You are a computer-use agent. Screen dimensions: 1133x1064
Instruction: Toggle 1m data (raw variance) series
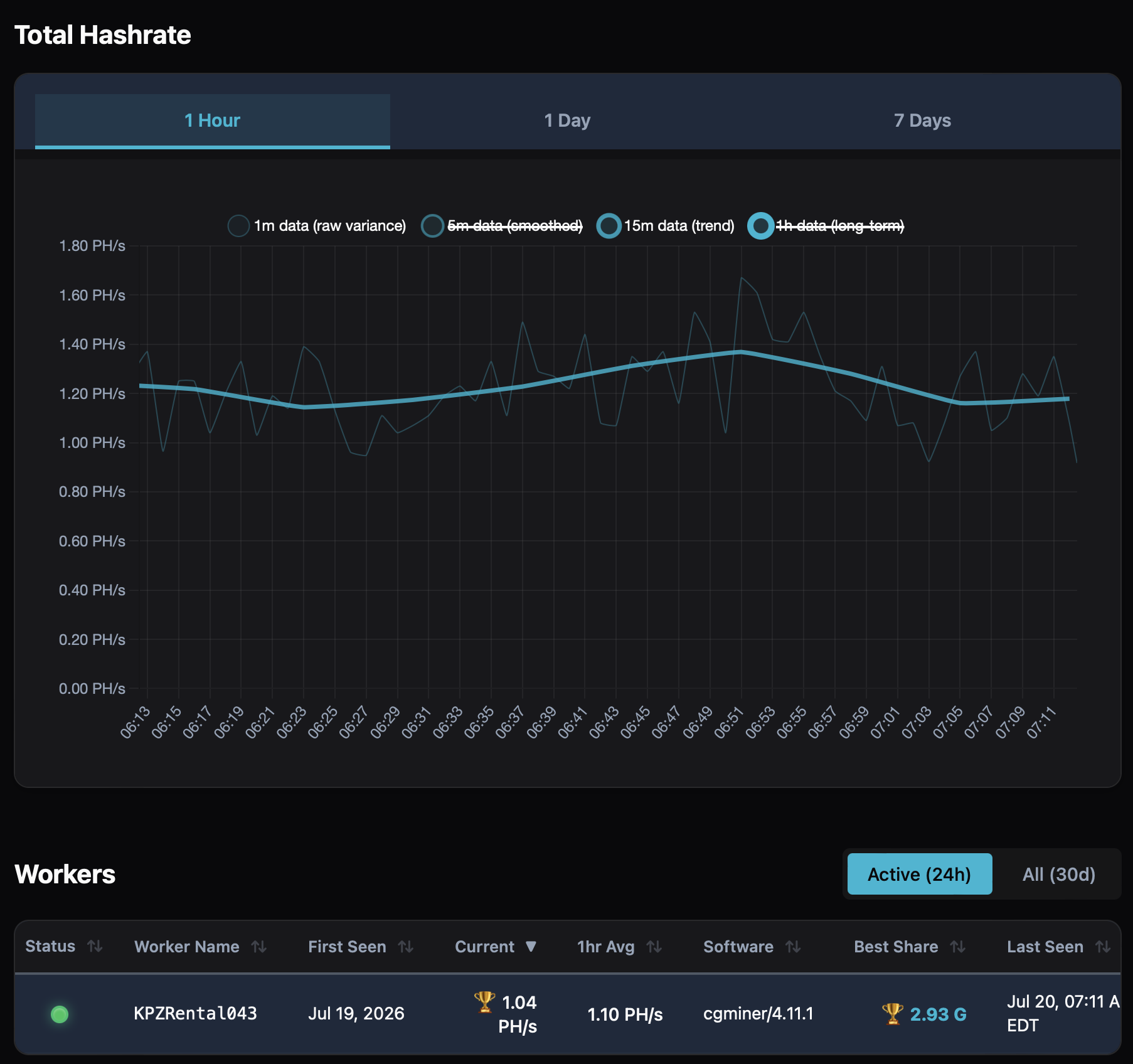(316, 226)
